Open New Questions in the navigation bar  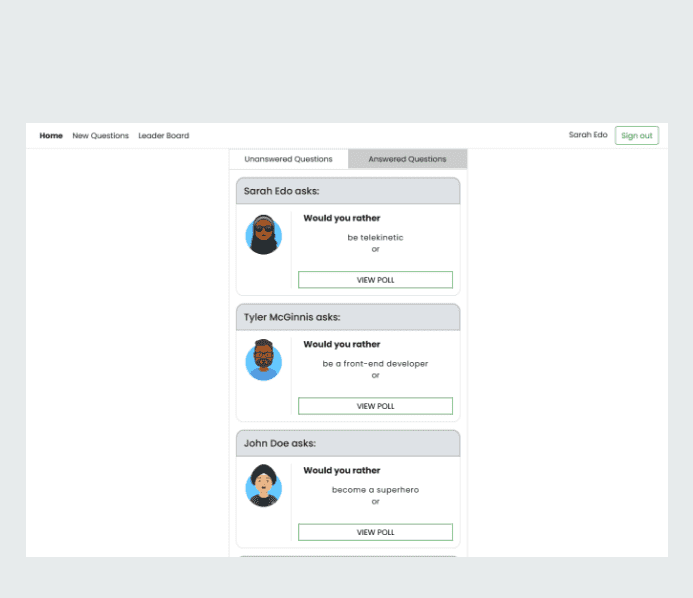(100, 136)
